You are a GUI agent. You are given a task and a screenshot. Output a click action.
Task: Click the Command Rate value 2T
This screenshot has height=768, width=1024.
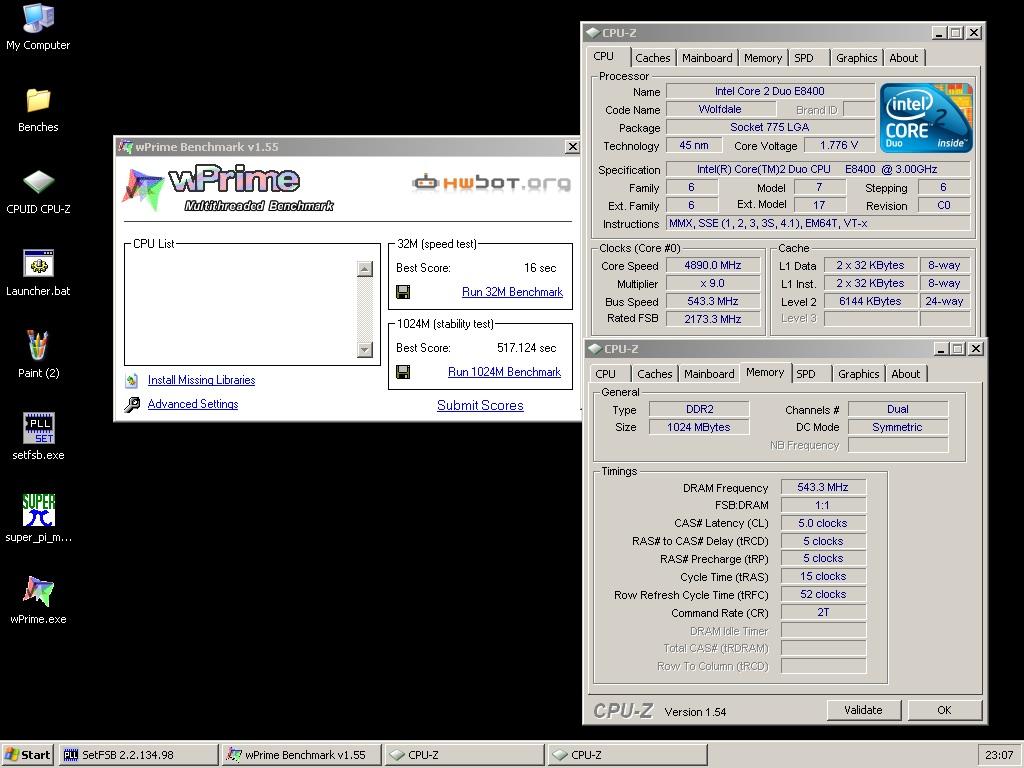point(823,613)
